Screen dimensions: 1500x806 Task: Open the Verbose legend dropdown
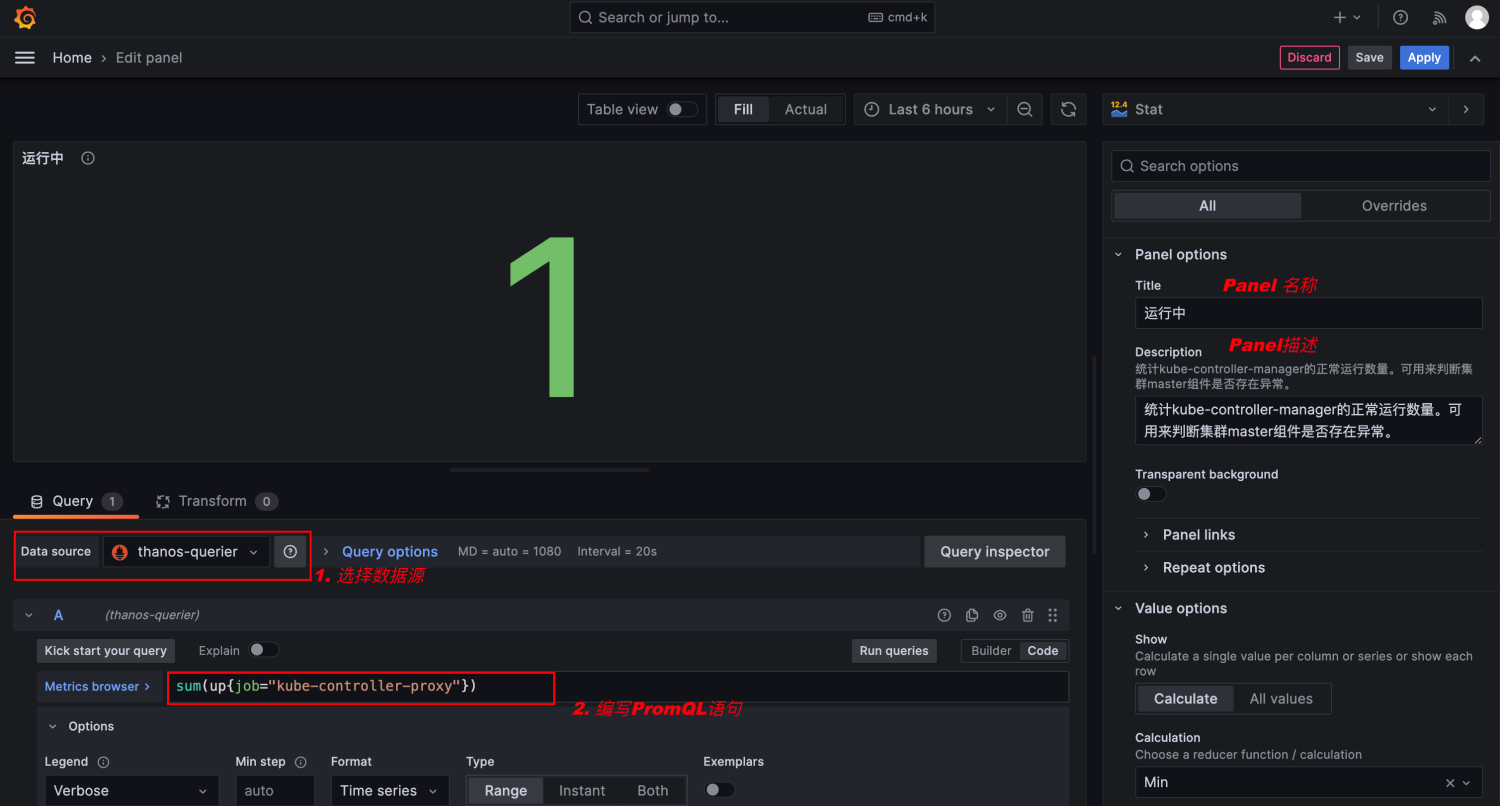pyautogui.click(x=131, y=791)
